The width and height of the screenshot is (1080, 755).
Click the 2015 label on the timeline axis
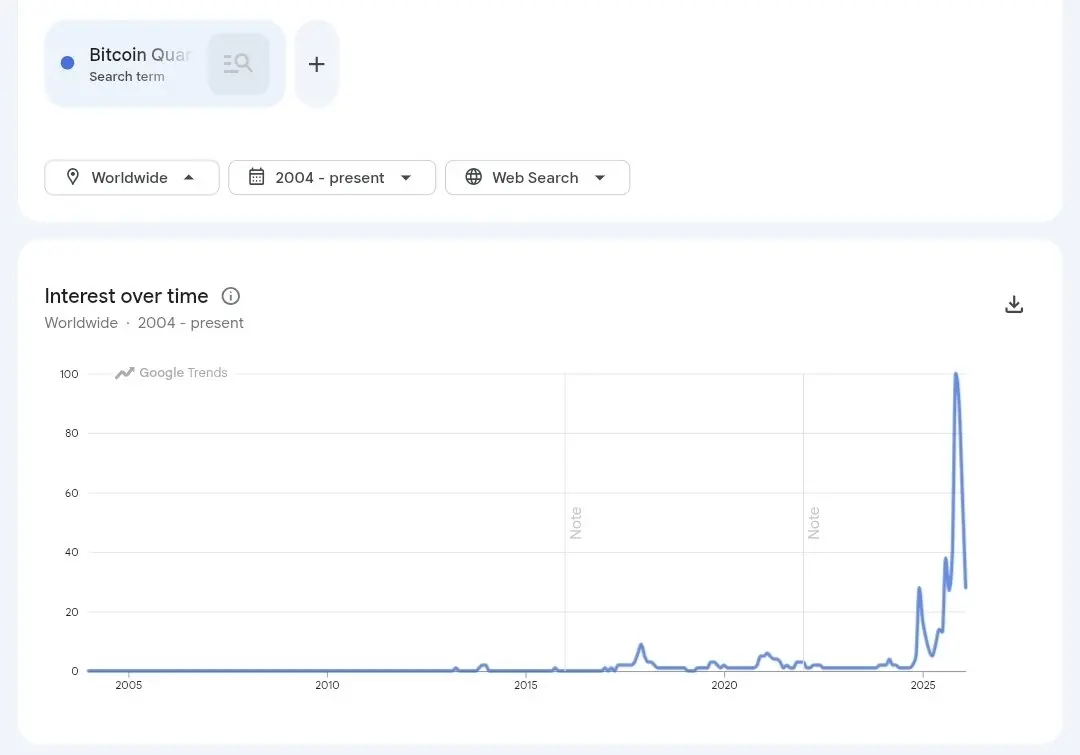pos(526,685)
